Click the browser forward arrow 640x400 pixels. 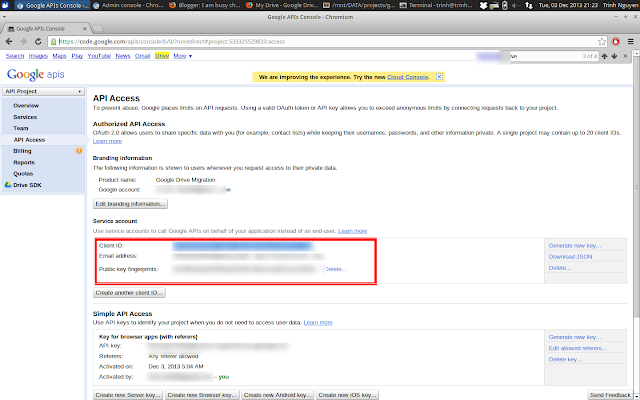click(x=24, y=42)
